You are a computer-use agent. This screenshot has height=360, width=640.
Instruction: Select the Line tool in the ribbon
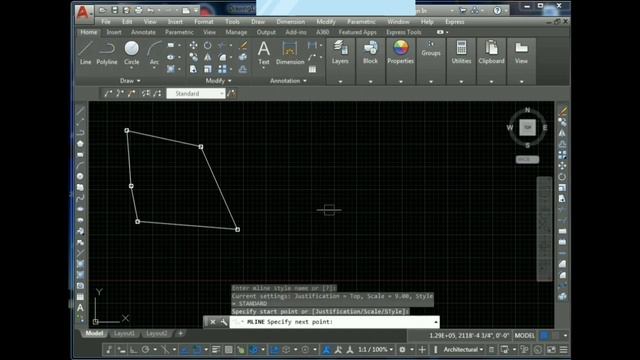pyautogui.click(x=85, y=53)
